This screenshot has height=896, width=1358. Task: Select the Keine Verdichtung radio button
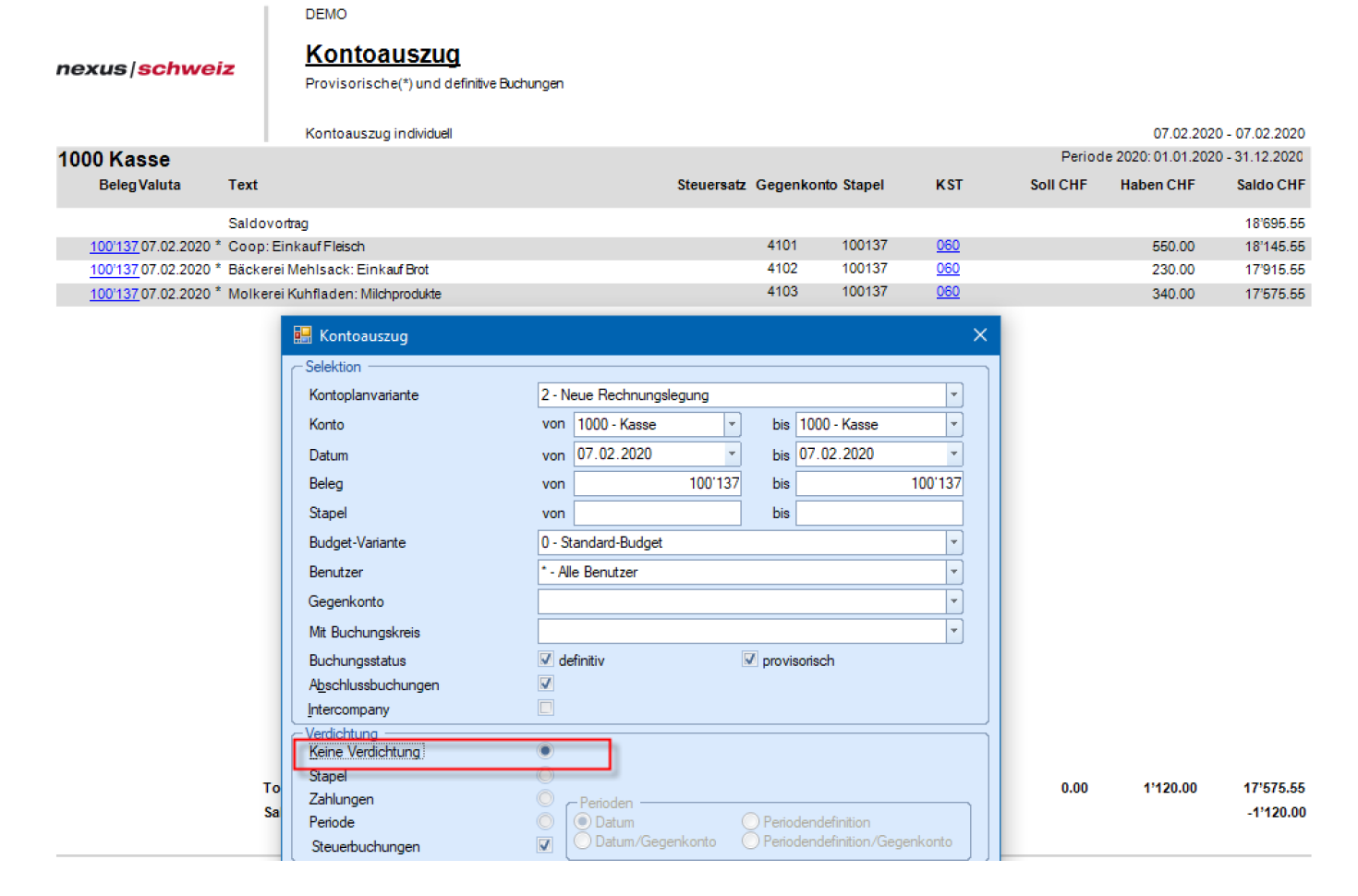pyautogui.click(x=545, y=751)
